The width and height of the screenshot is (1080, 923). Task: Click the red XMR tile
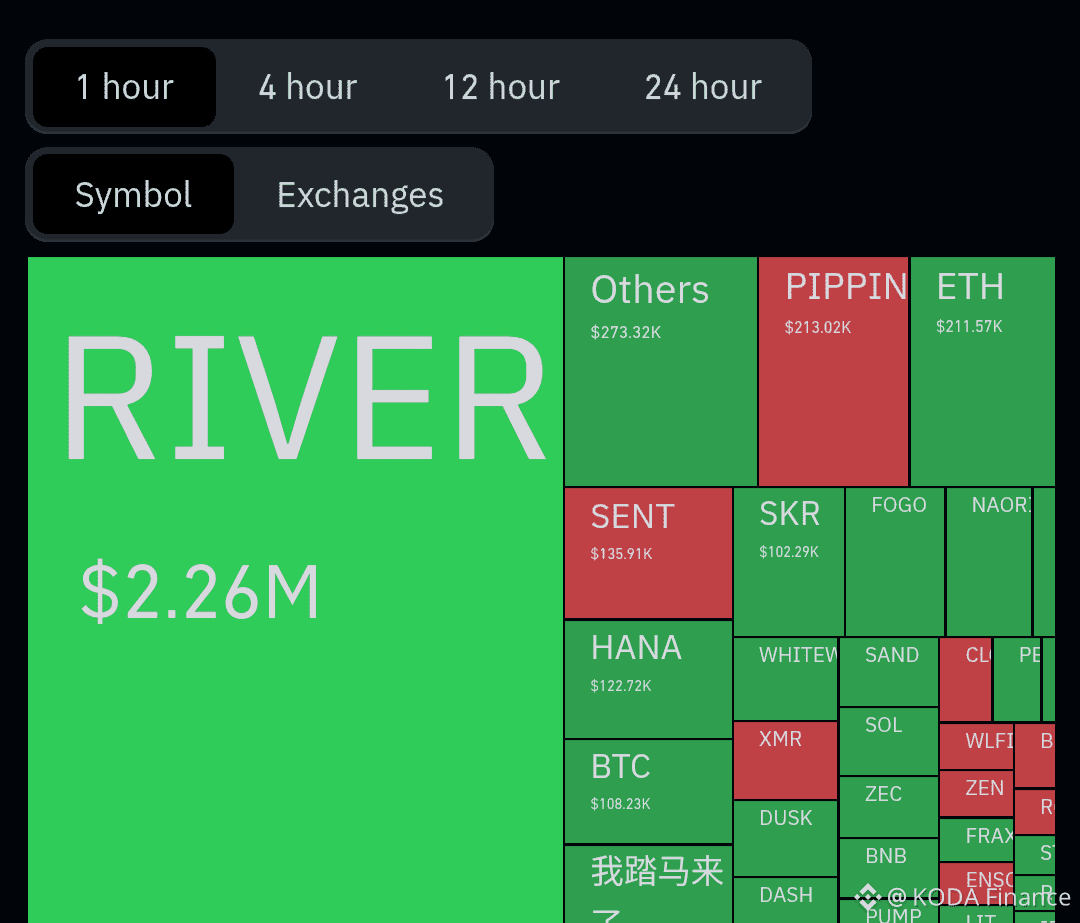785,760
